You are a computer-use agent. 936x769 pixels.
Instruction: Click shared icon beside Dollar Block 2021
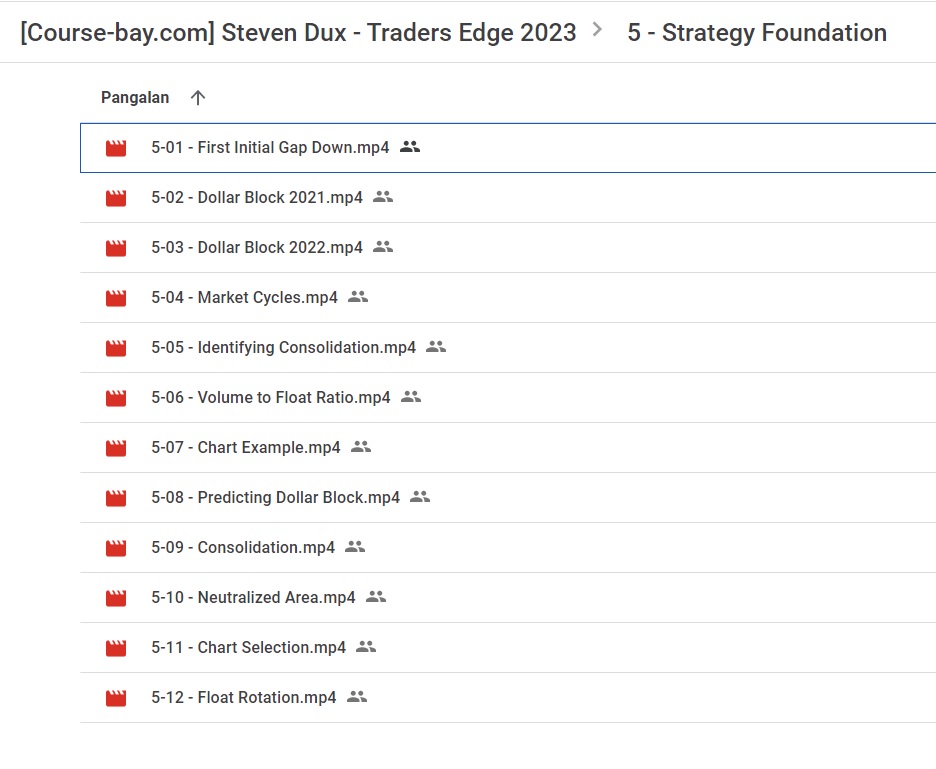click(383, 196)
